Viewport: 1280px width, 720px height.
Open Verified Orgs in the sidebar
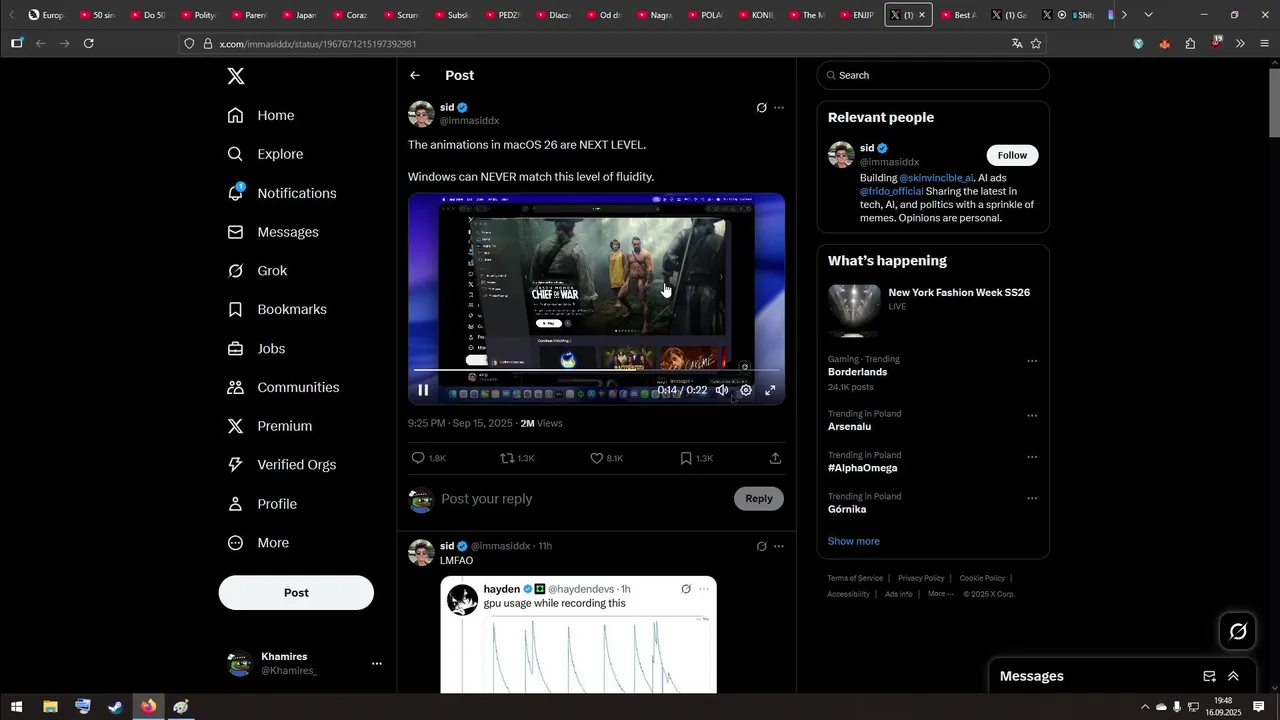pyautogui.click(x=282, y=465)
